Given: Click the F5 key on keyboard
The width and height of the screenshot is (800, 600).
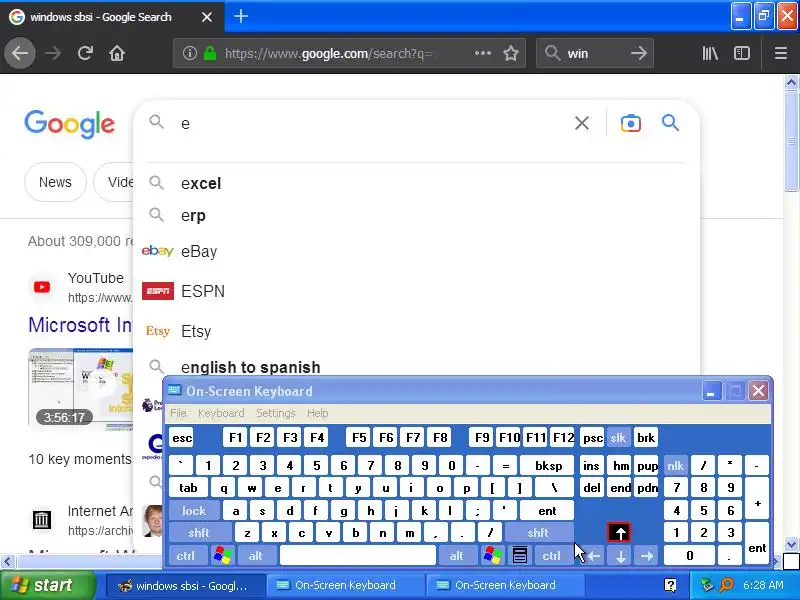Looking at the screenshot, I should pyautogui.click(x=359, y=437).
